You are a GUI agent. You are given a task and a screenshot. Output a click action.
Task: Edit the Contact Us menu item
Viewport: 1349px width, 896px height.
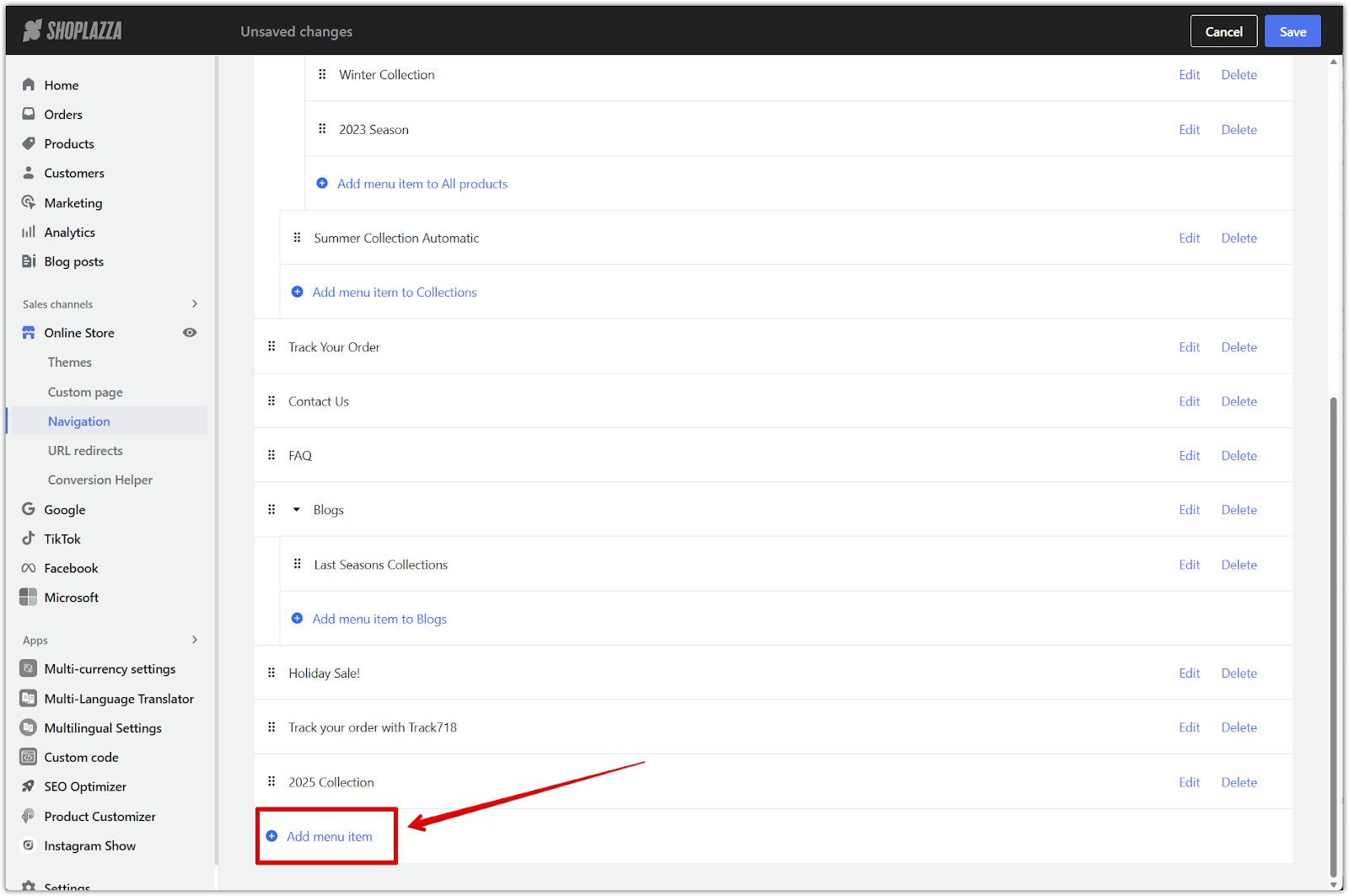(x=1189, y=401)
